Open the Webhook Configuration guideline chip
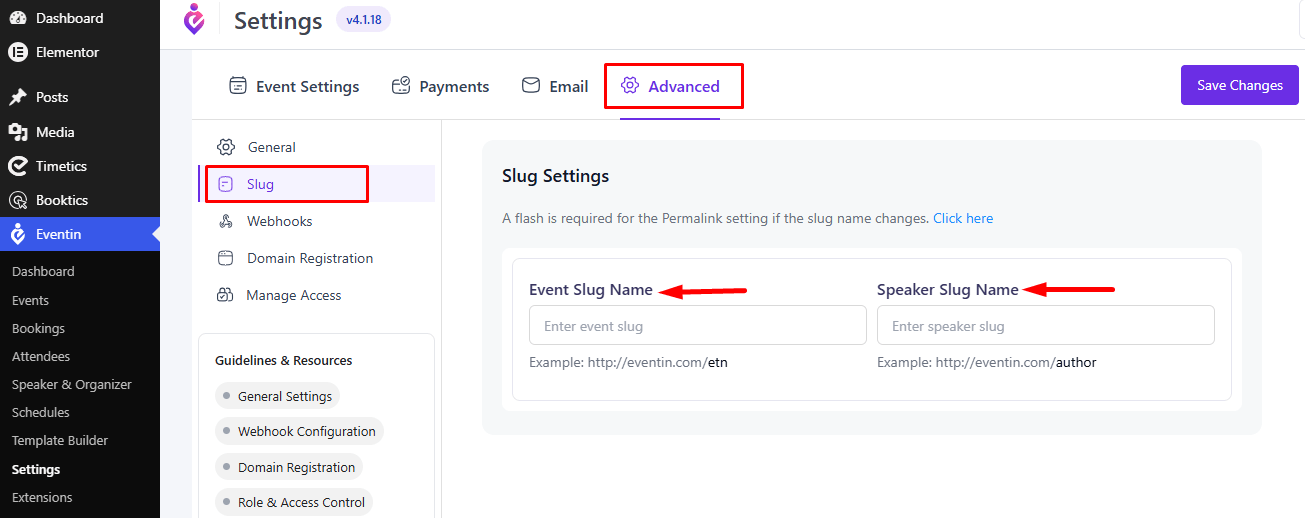1305x518 pixels. [299, 432]
